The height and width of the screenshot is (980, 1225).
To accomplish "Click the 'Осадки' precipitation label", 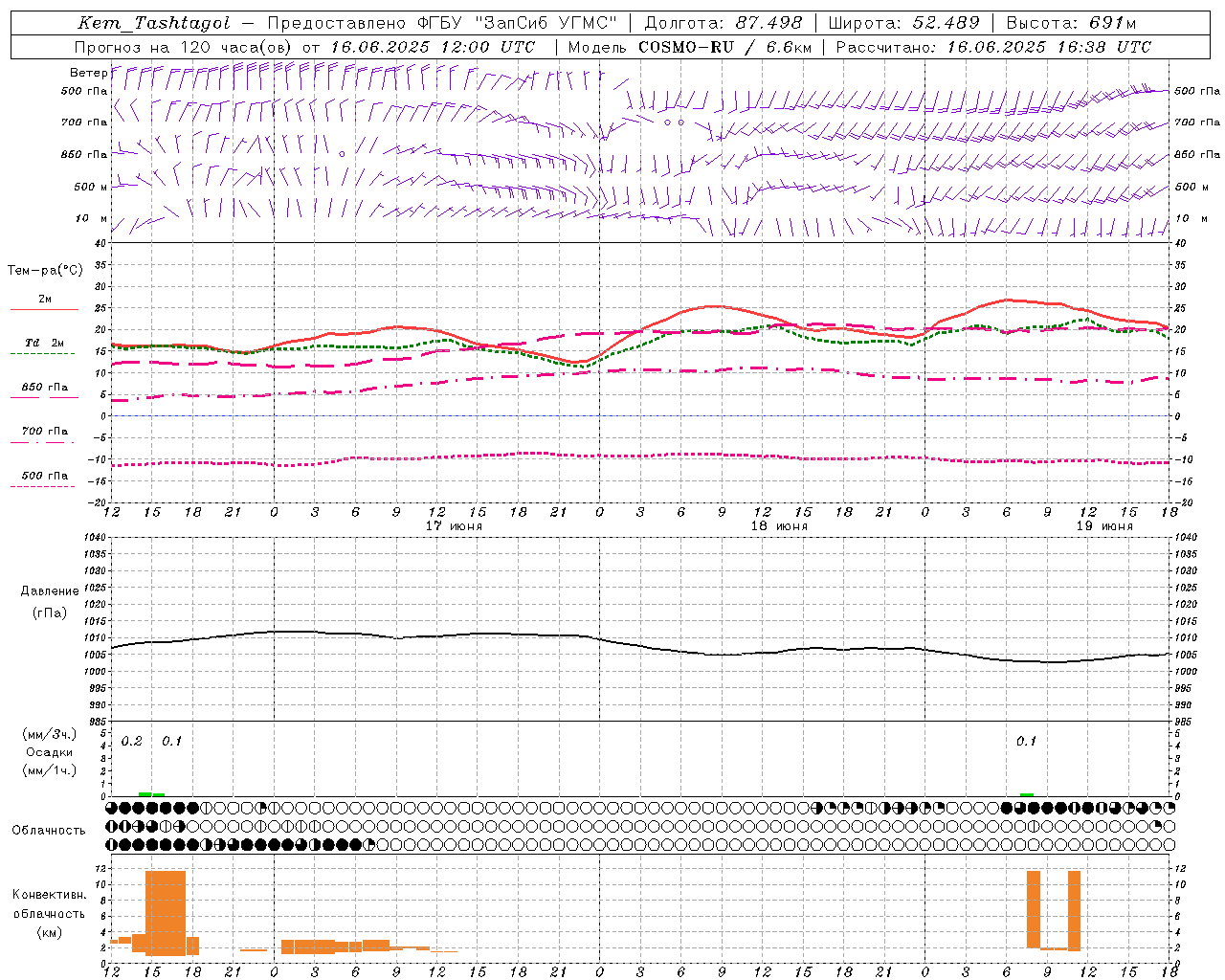I will [50, 752].
